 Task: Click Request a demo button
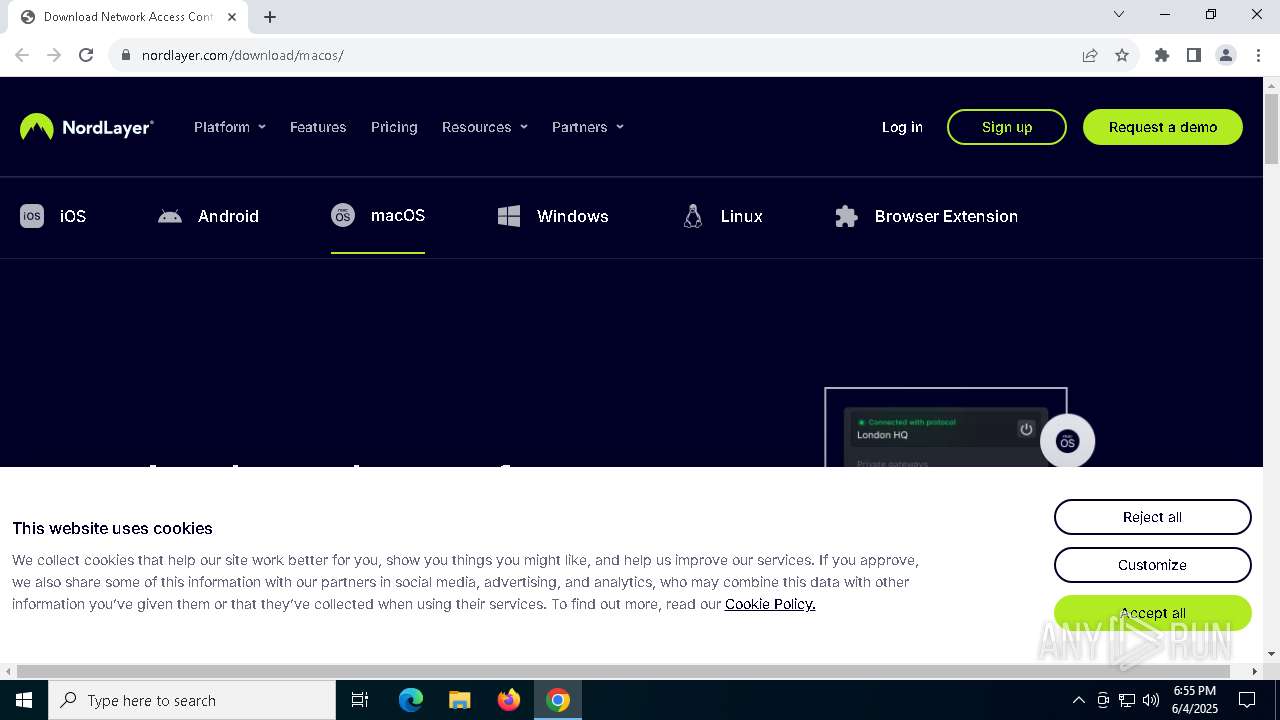[1163, 127]
